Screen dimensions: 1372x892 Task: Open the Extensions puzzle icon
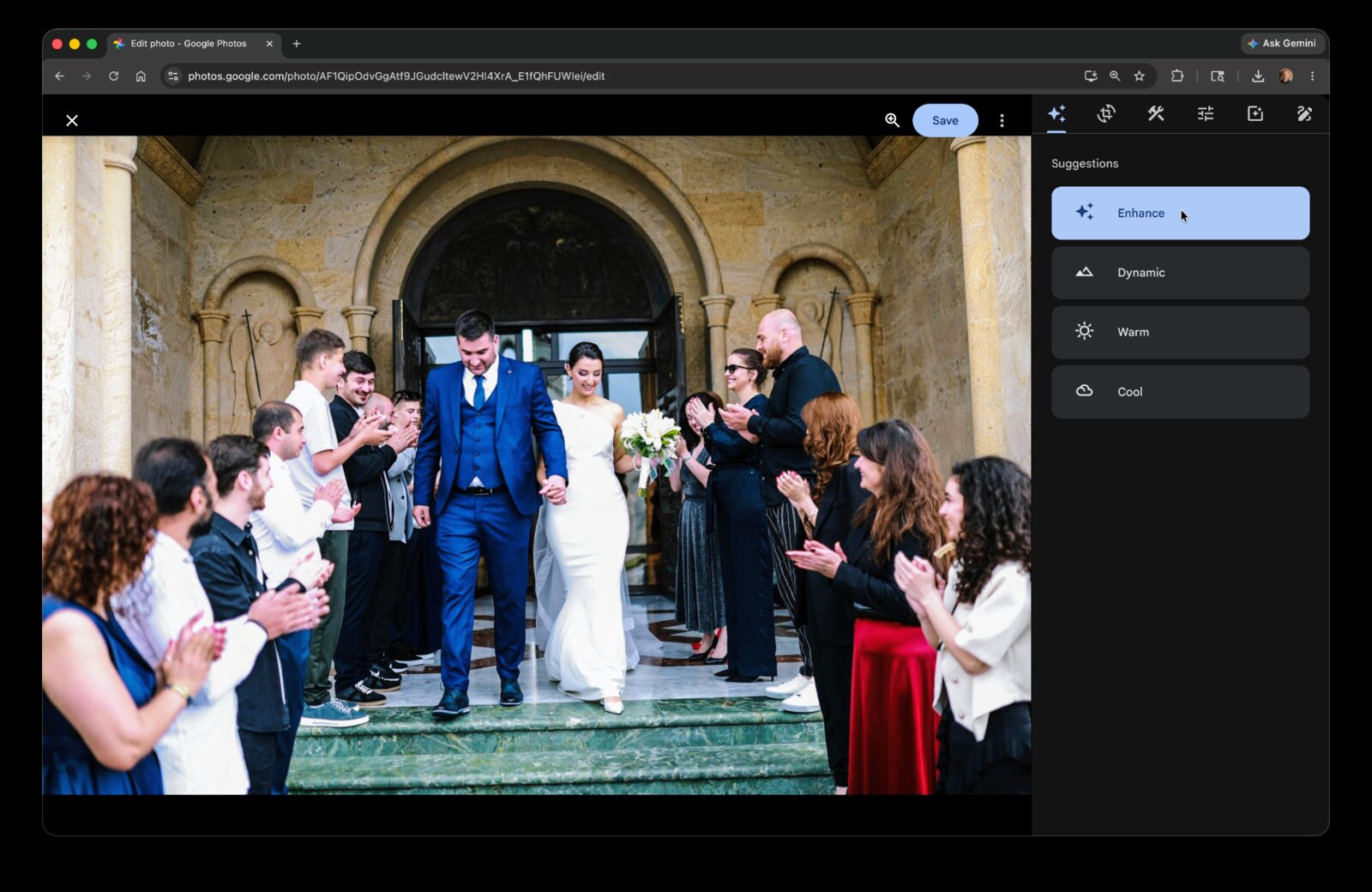(1177, 76)
